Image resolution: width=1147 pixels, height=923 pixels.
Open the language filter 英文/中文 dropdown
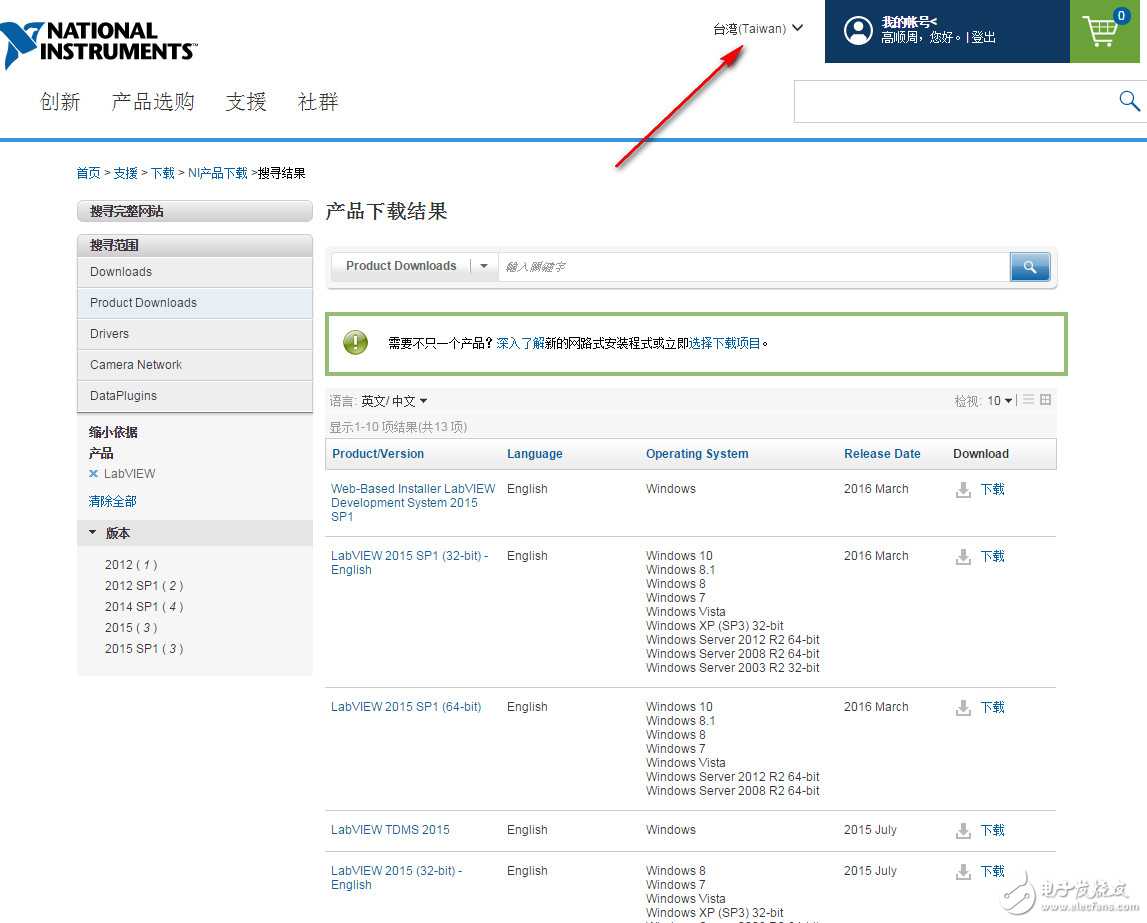(394, 401)
